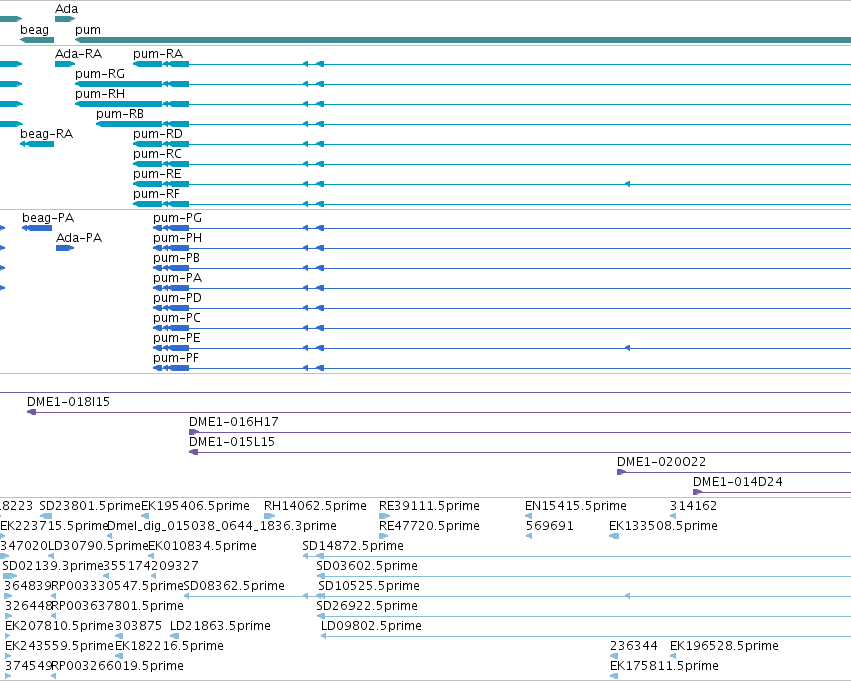Open EST SD14872.5prime
851x681 pixels.
pos(353,546)
